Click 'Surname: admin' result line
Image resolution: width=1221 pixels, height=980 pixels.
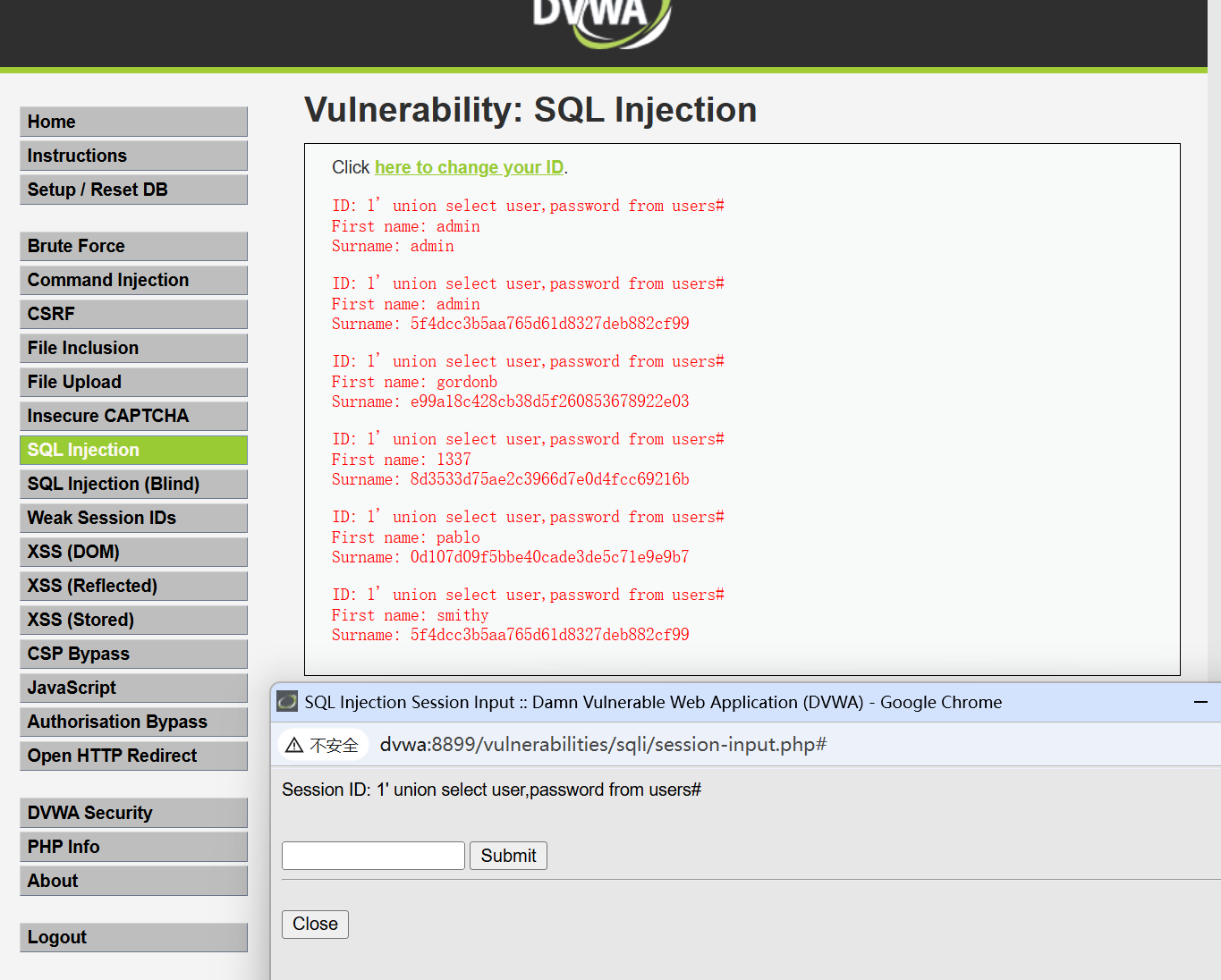click(x=393, y=246)
